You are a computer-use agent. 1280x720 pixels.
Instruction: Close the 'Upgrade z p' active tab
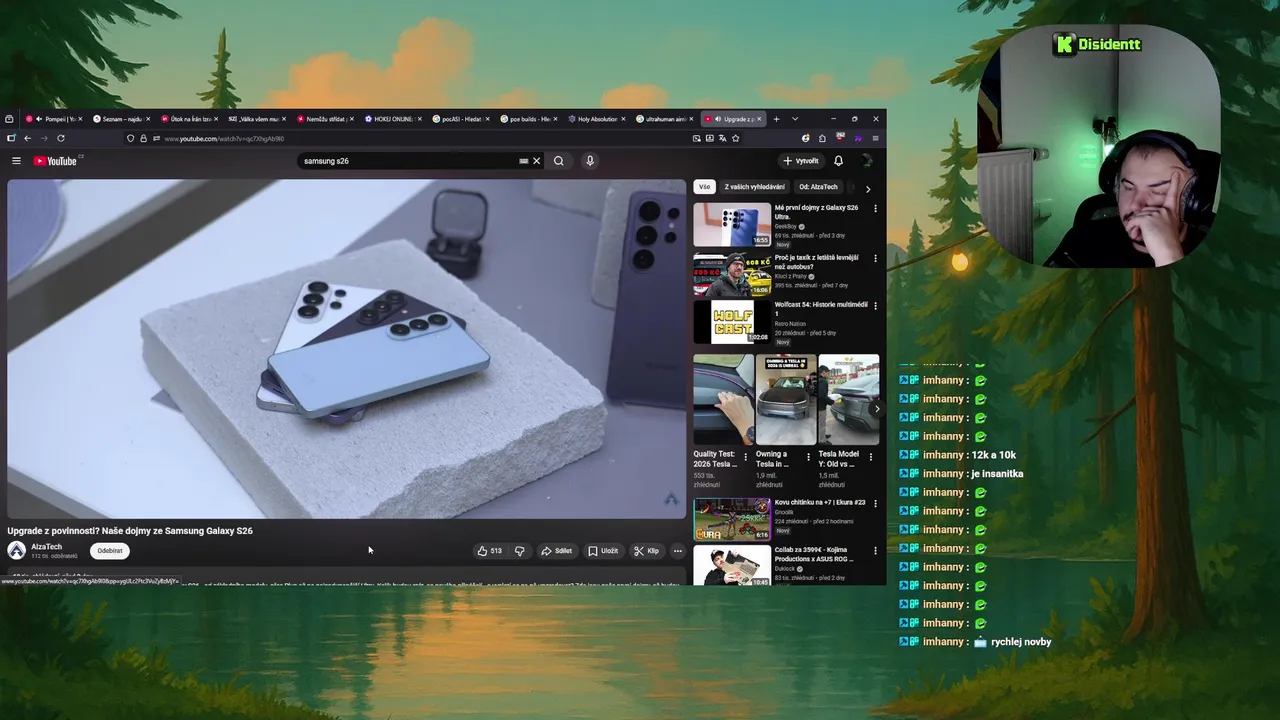click(759, 119)
